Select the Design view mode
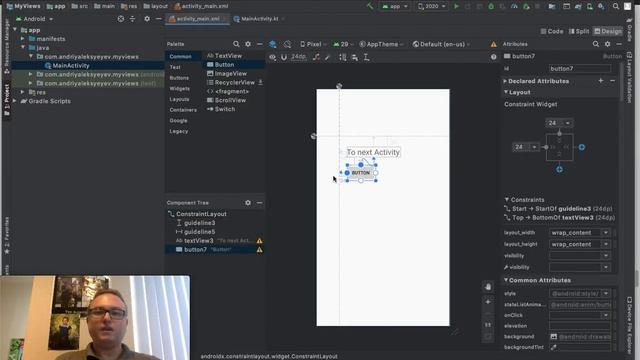 608,31
